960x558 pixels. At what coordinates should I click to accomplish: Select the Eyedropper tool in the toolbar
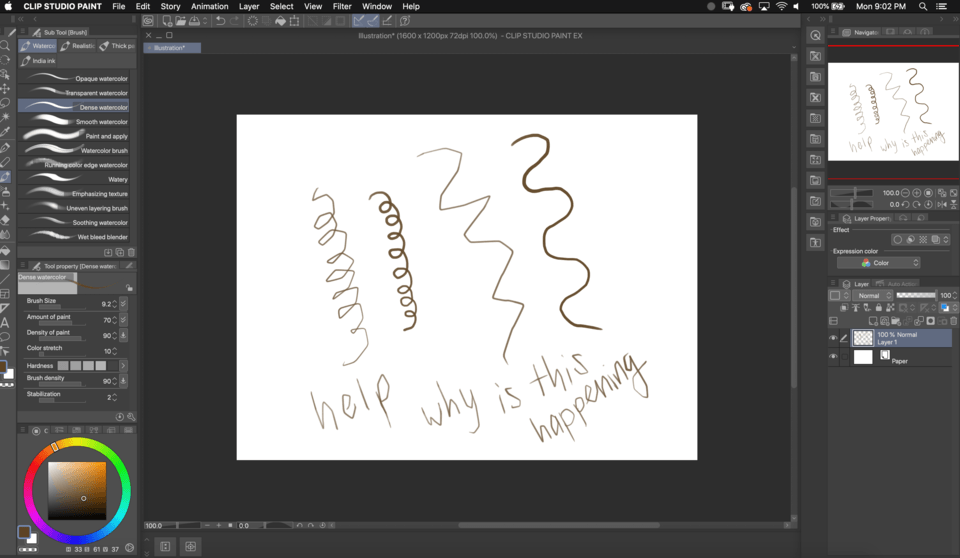click(x=5, y=131)
